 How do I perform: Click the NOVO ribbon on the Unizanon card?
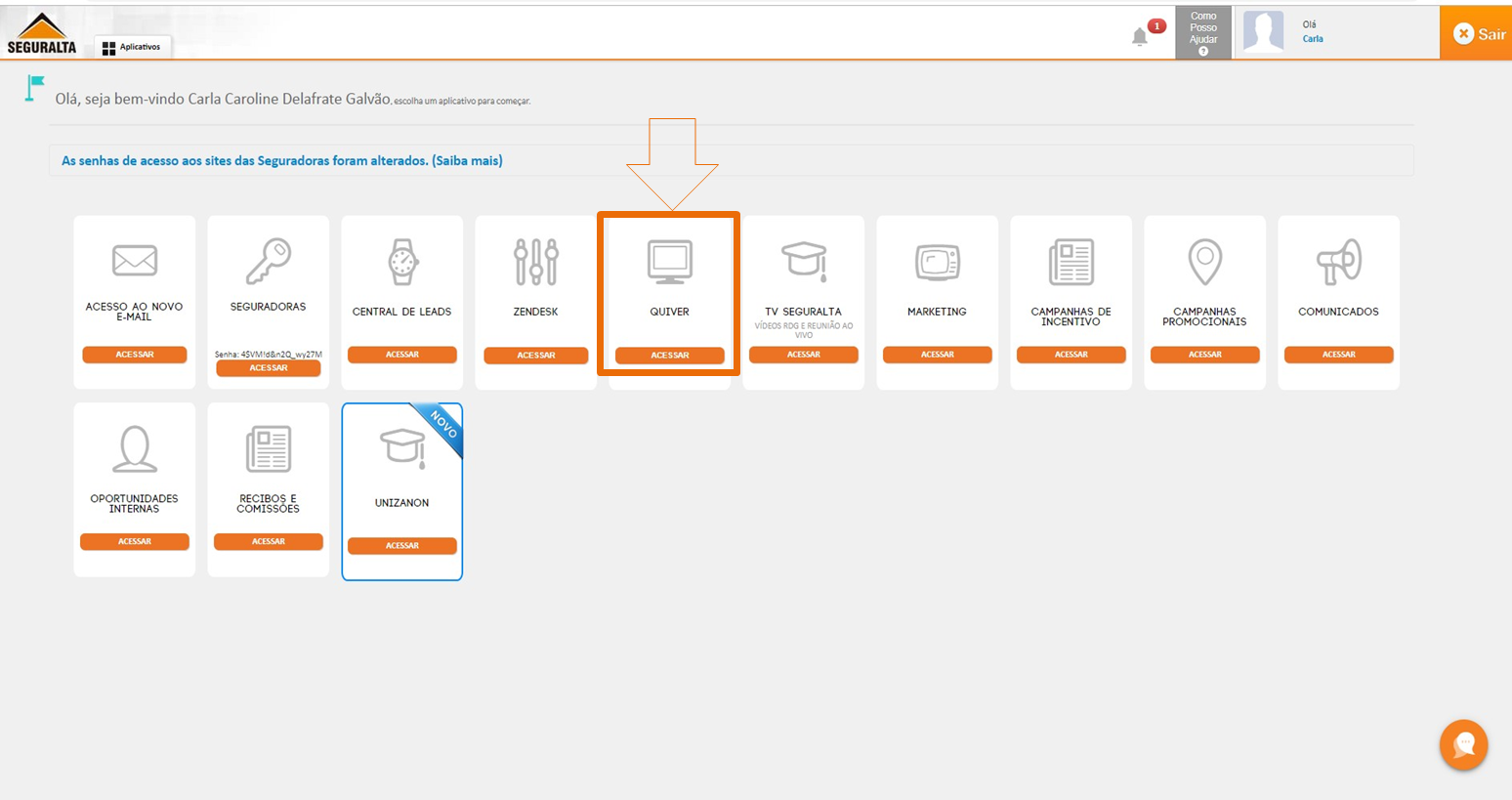[441, 427]
